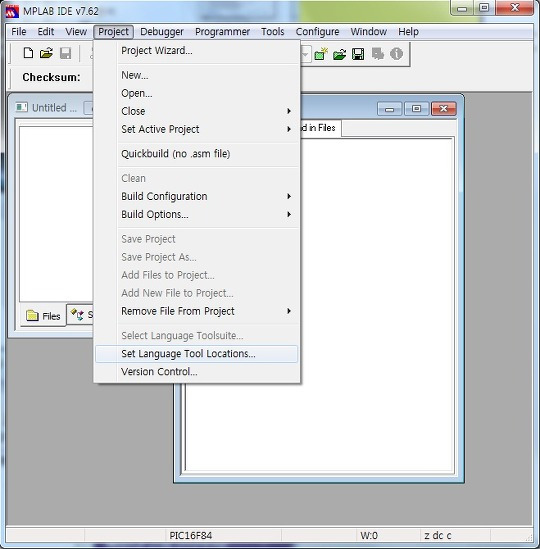Screen dimensions: 540x549
Task: Click the Open File toolbar icon
Action: pyautogui.click(x=46, y=53)
